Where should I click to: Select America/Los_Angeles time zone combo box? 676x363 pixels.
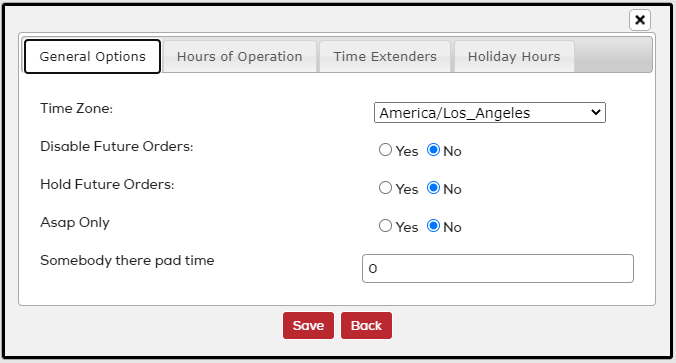click(x=490, y=113)
